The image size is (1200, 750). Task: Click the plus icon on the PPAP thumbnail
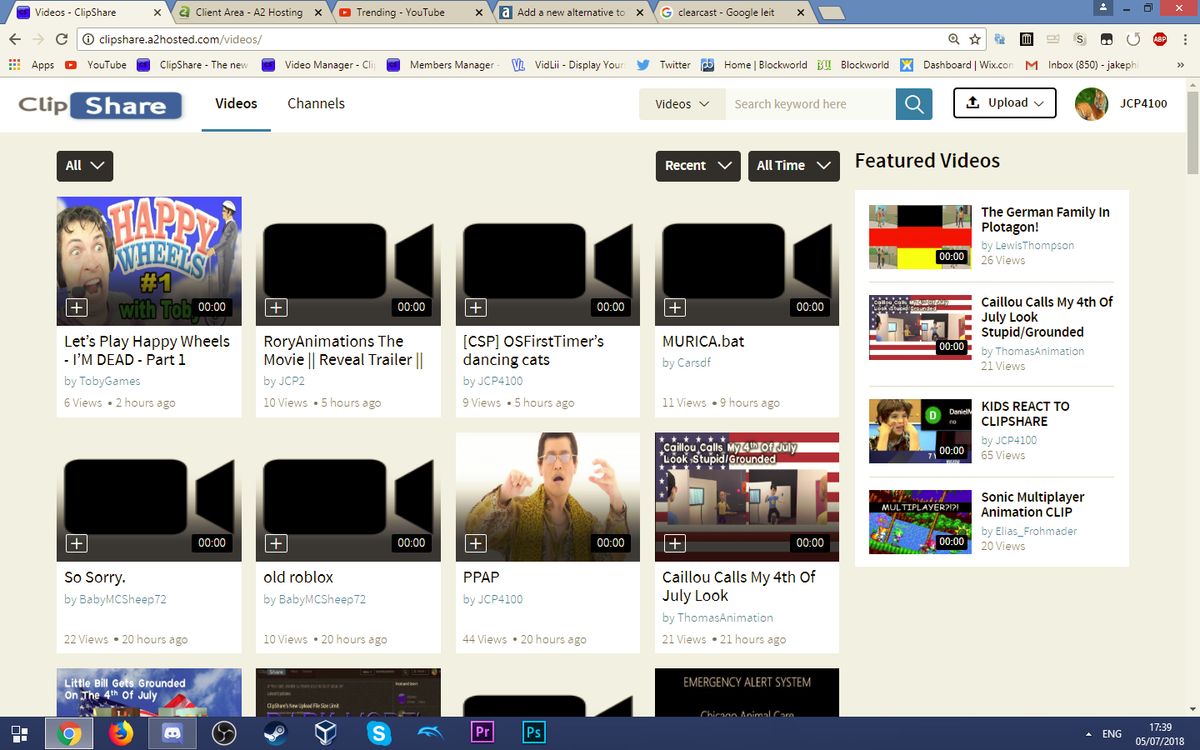tap(475, 543)
